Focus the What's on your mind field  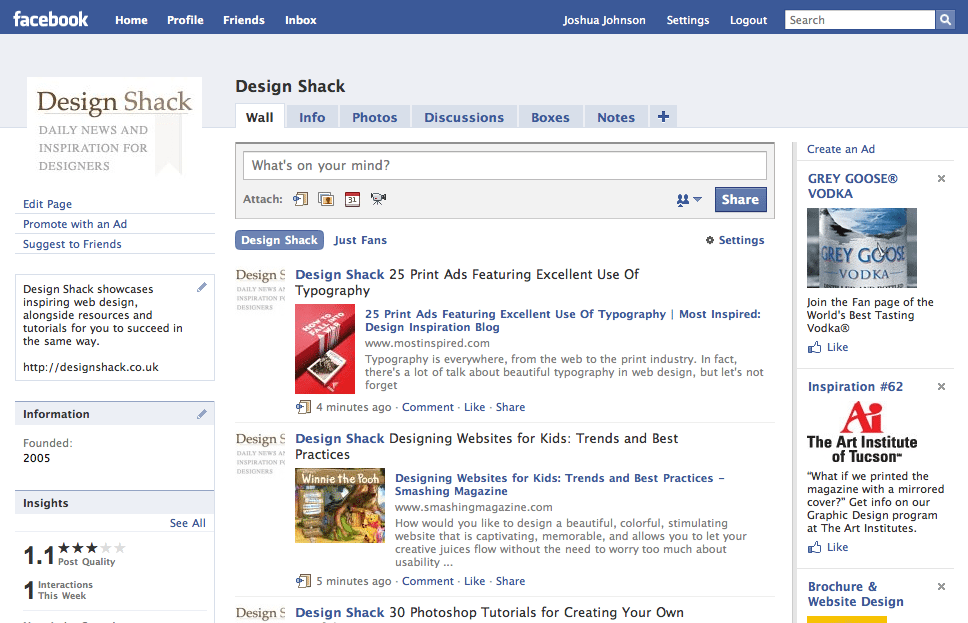click(505, 165)
